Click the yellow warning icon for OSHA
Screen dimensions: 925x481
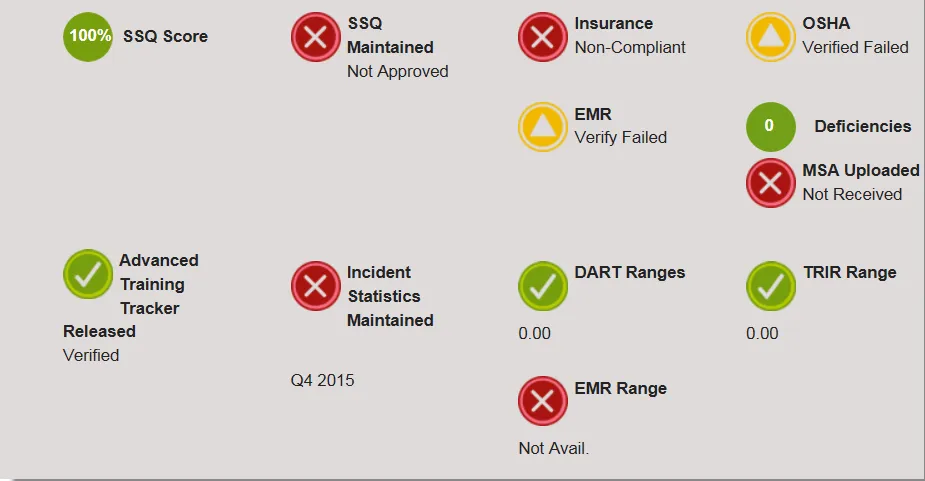[x=770, y=37]
